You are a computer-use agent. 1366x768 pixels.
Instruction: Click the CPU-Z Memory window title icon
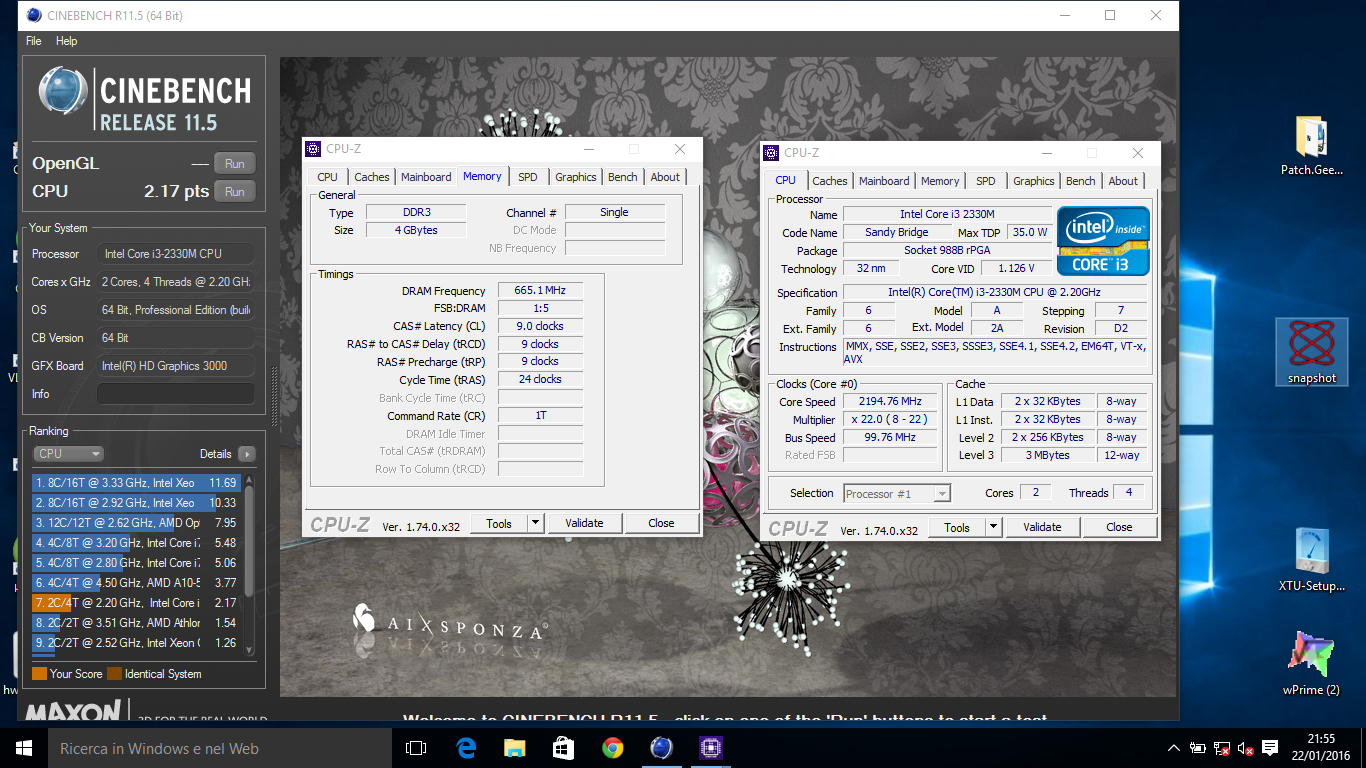tap(314, 149)
